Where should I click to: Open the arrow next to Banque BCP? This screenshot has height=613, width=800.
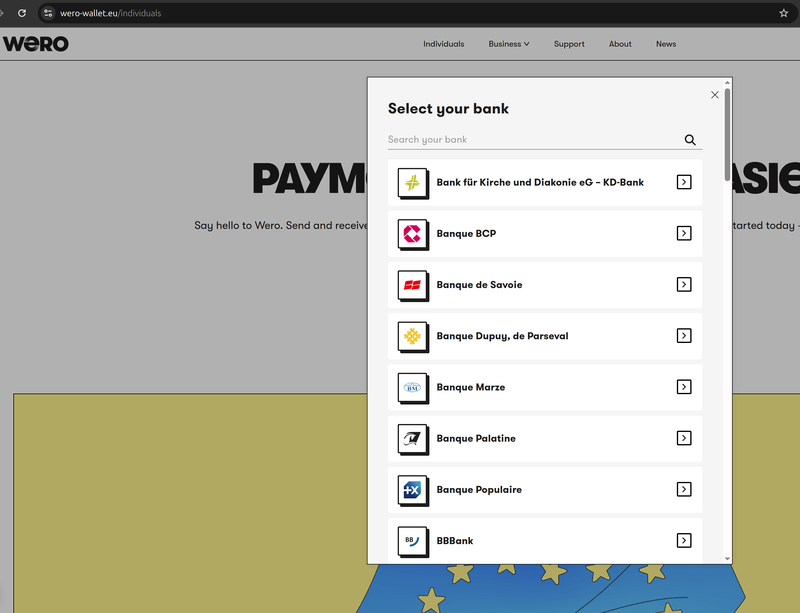[x=684, y=233]
